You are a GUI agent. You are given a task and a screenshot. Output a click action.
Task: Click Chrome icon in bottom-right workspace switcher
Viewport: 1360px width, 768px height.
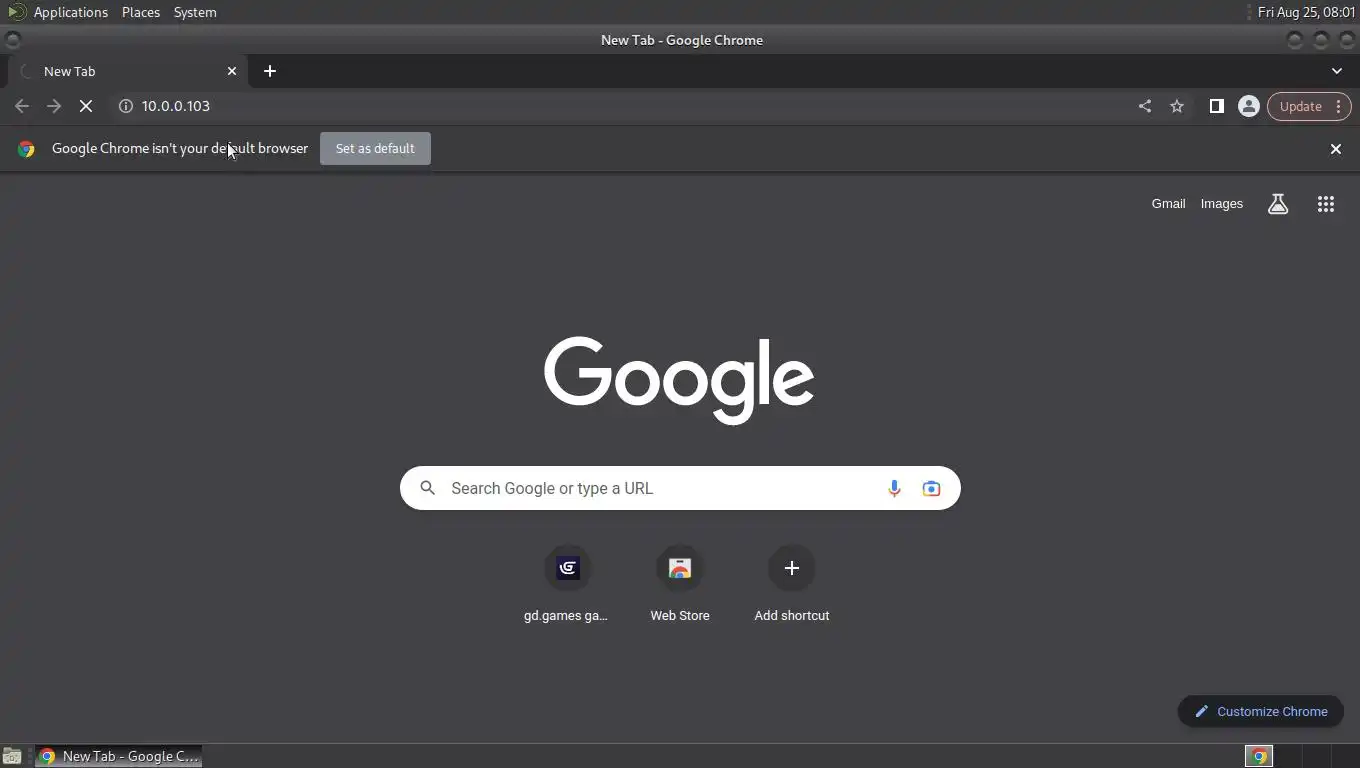pos(1259,756)
